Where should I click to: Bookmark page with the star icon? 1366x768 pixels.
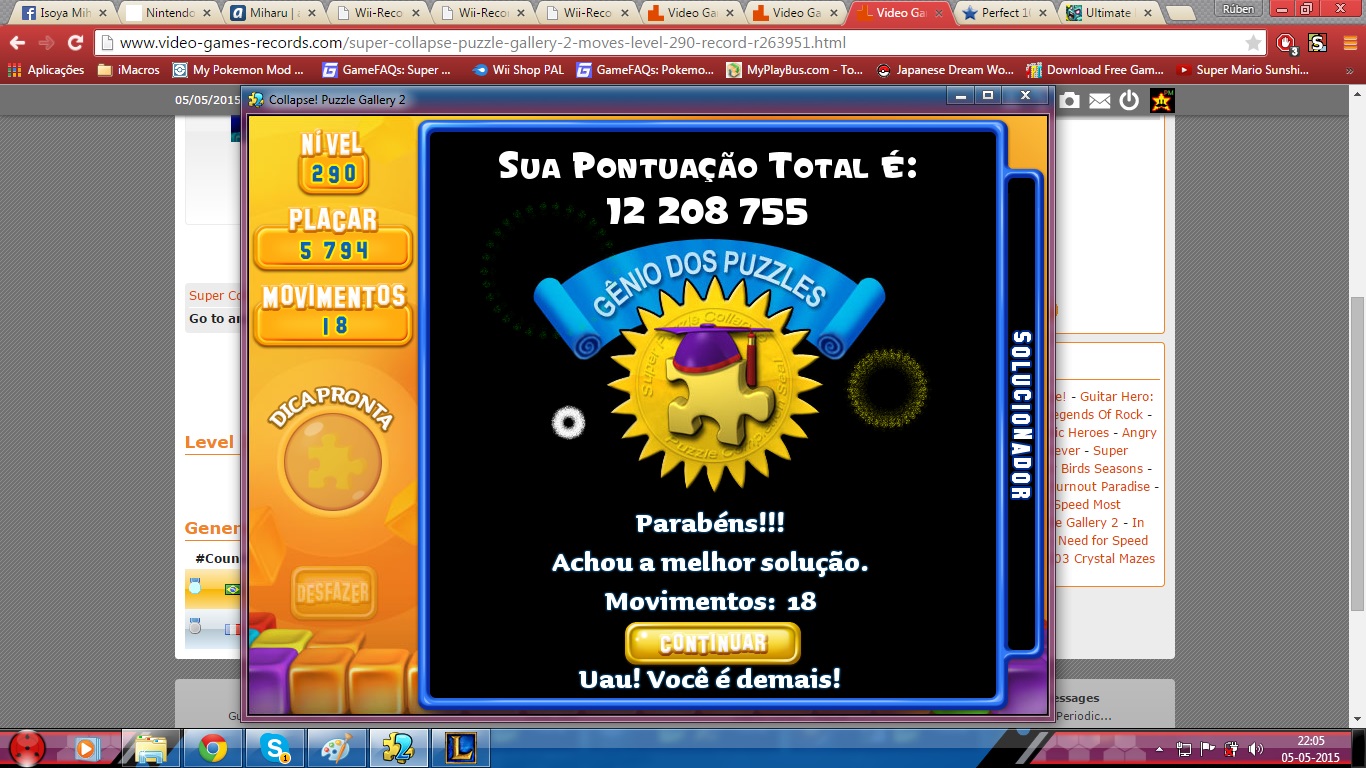coord(1253,43)
